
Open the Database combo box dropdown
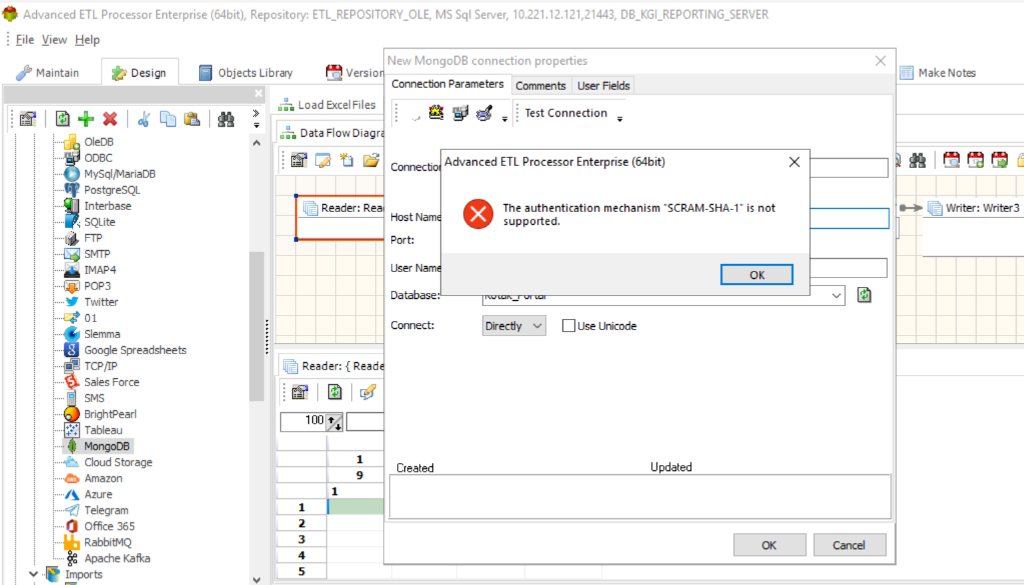coord(836,296)
